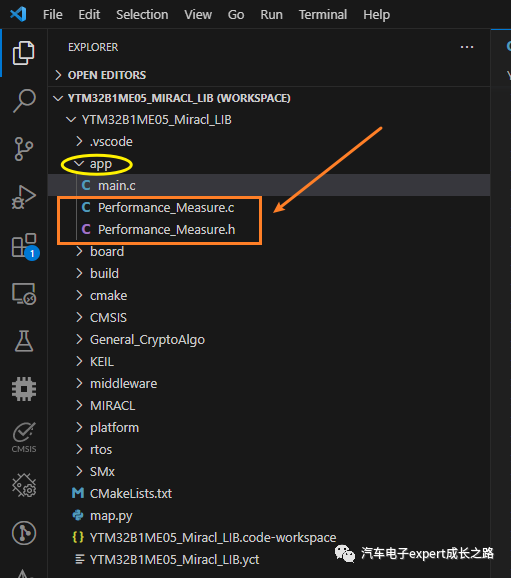Click the C icon beside Performance_Measure.c
Viewport: 511px width, 578px height.
point(86,207)
